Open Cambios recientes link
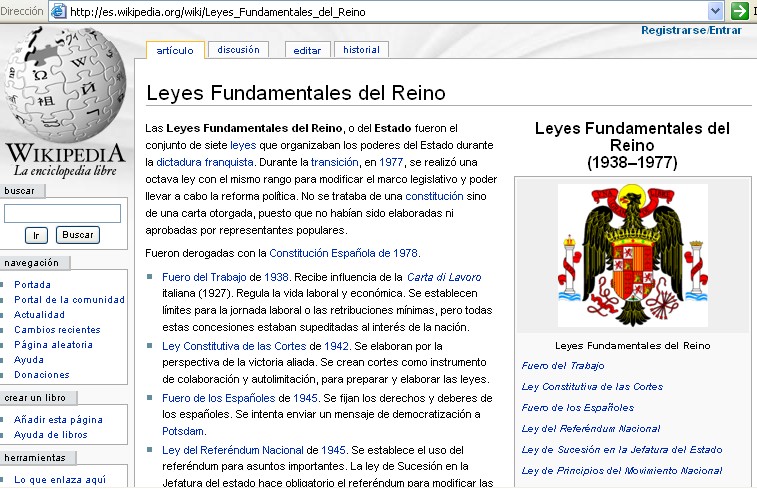This screenshot has height=489, width=757. (57, 329)
